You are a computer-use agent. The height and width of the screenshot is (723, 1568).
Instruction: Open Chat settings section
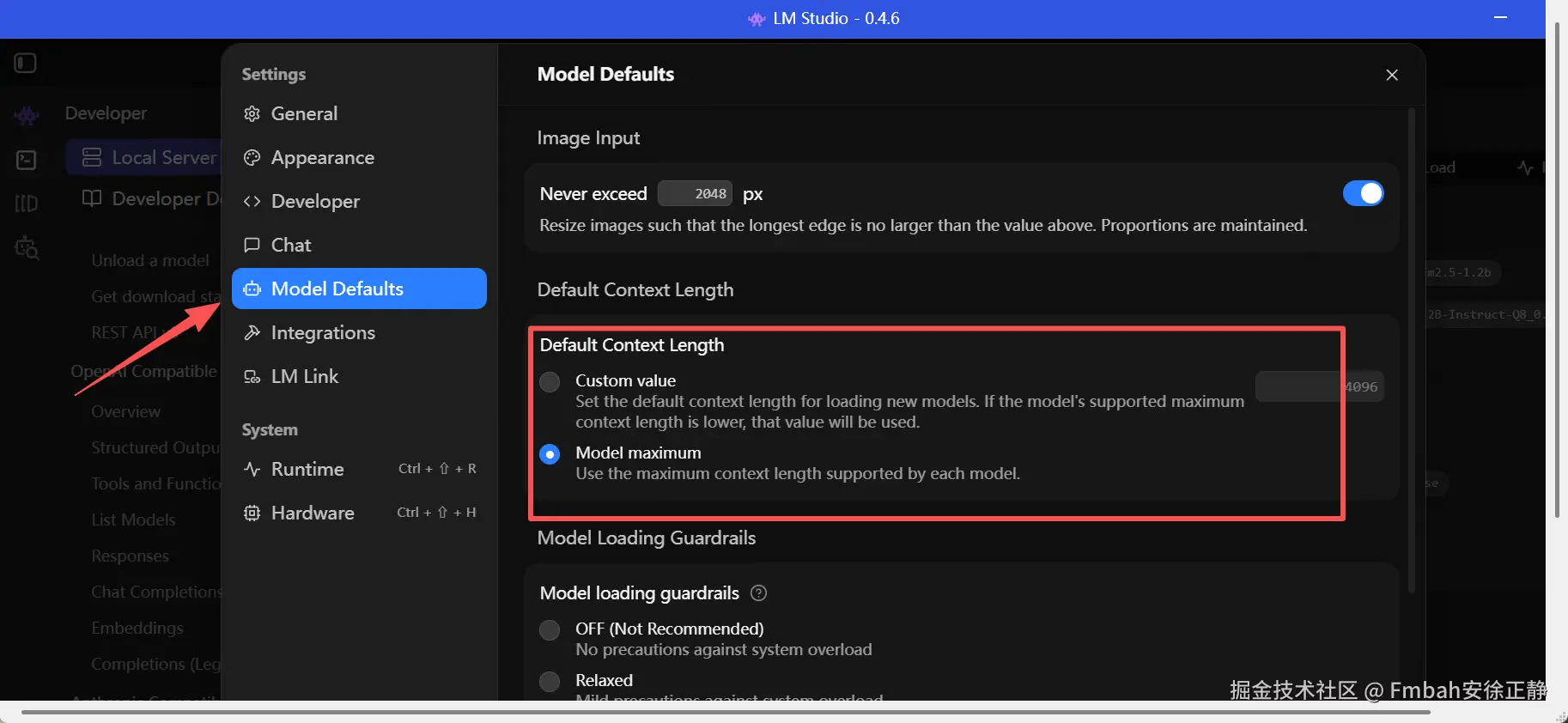(359, 245)
